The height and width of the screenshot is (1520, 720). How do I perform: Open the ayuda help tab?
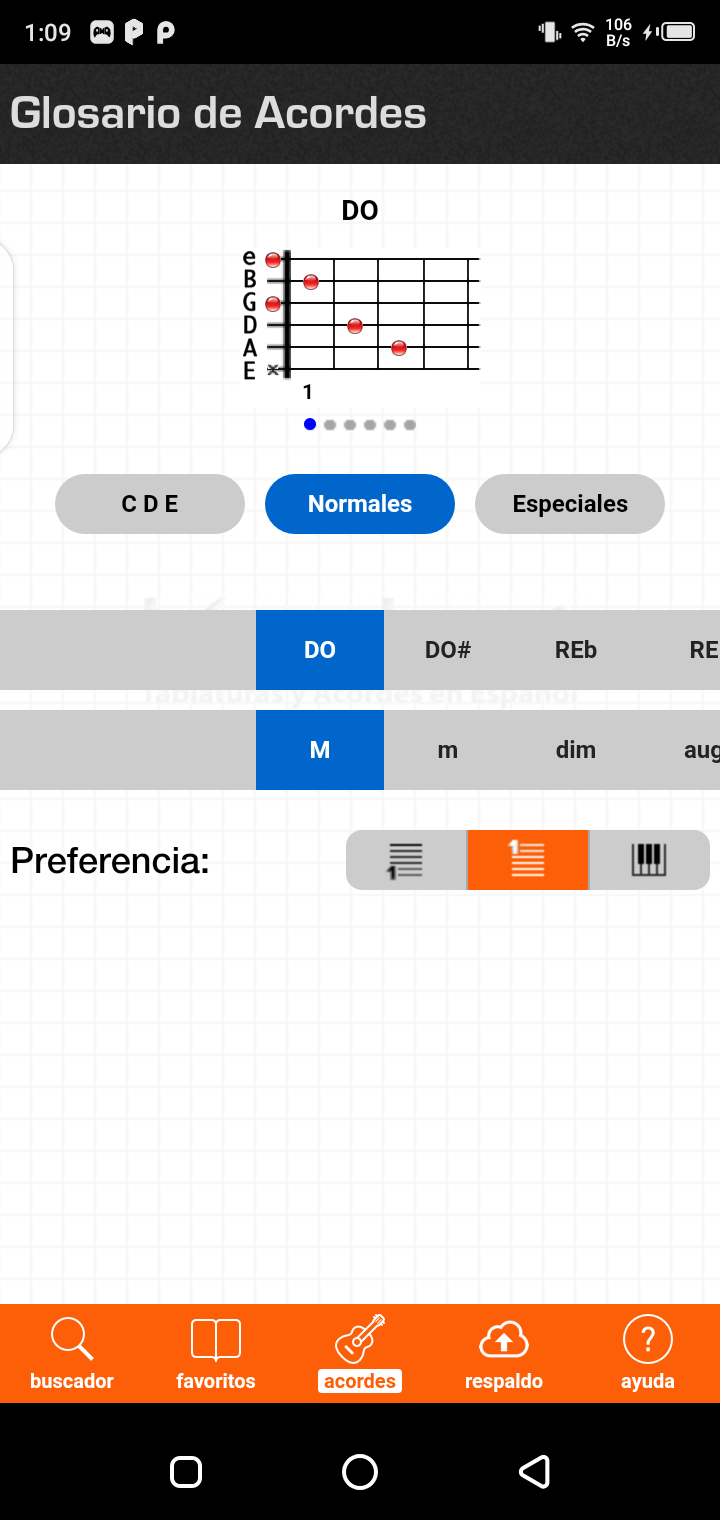648,1352
